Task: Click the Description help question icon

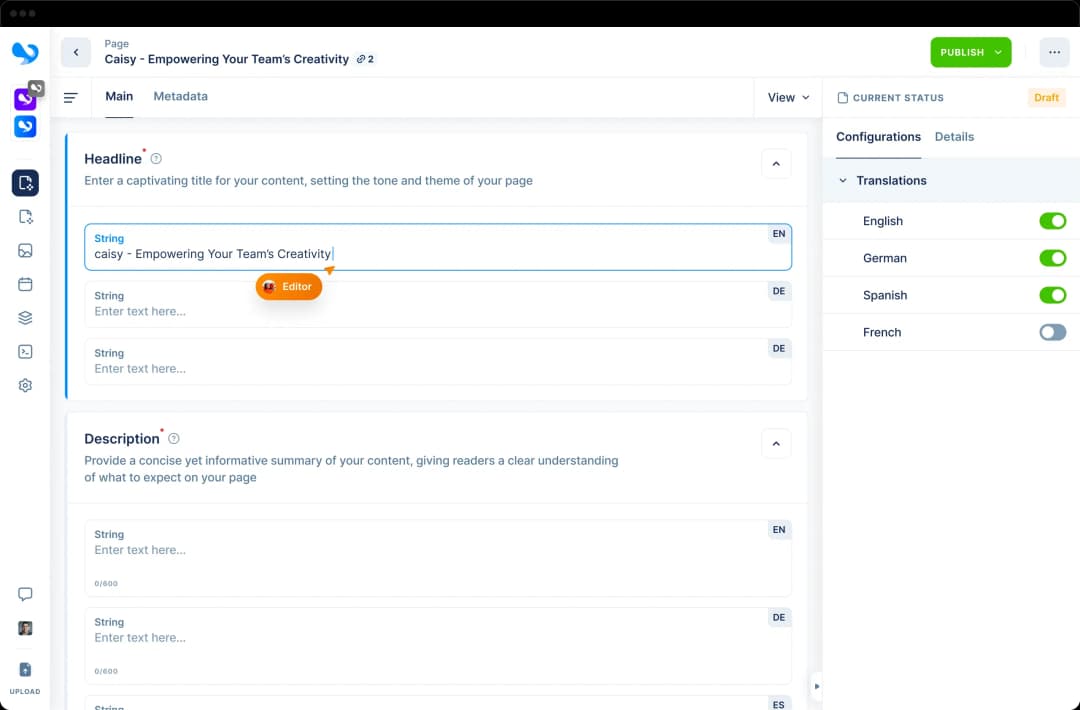Action: coord(174,439)
